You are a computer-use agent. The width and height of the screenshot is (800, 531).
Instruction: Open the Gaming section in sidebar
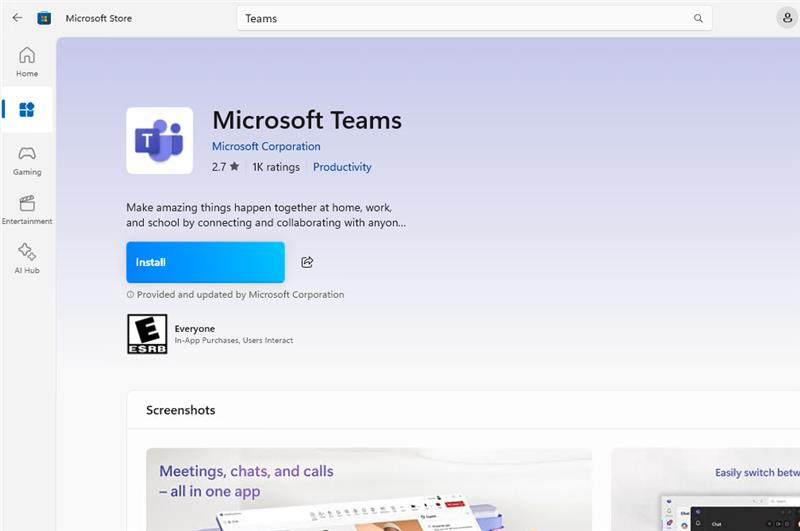(27, 161)
